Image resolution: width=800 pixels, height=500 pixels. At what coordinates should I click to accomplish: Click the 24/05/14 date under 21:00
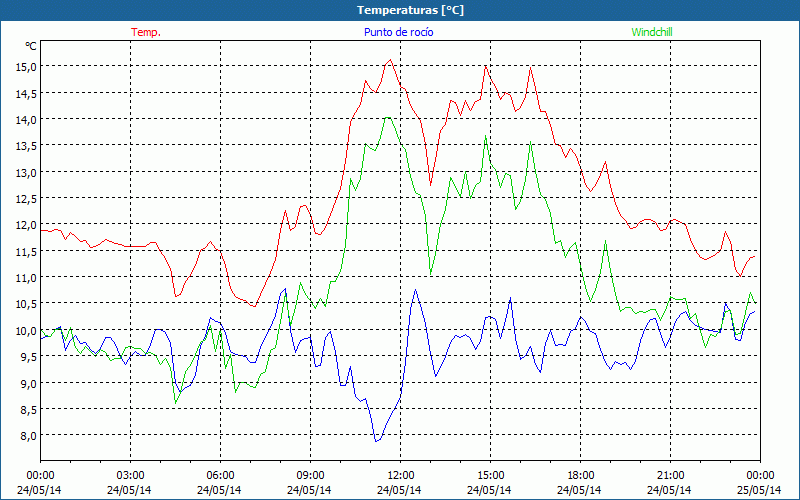669,490
